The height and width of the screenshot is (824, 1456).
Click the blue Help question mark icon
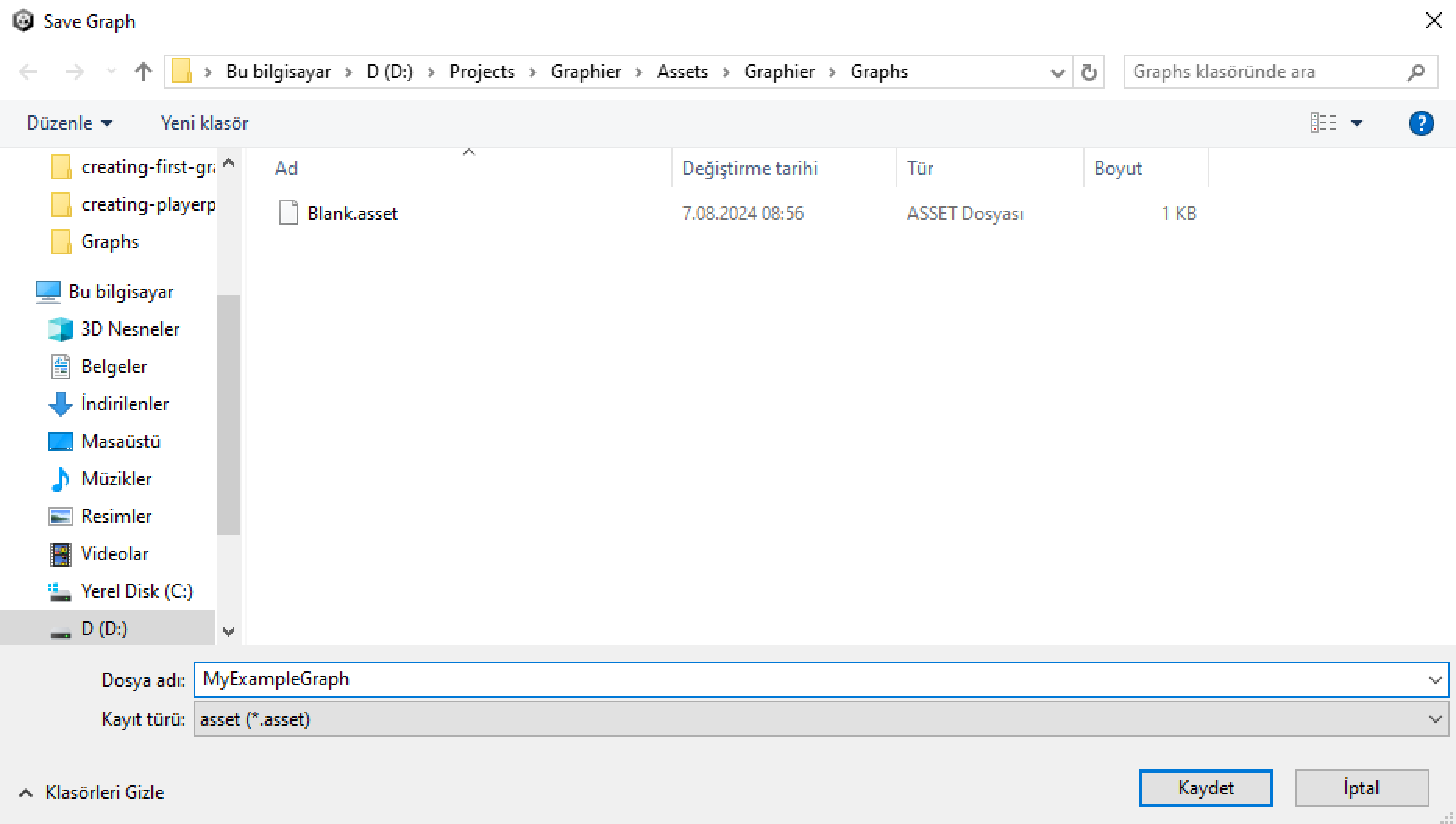[x=1421, y=123]
